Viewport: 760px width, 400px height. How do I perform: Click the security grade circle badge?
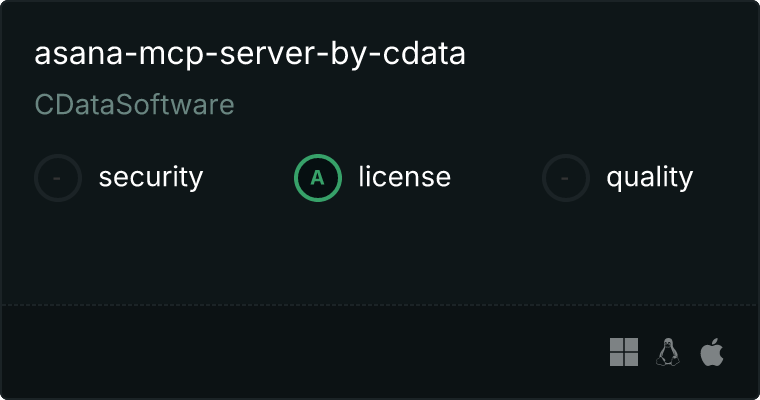[x=58, y=178]
